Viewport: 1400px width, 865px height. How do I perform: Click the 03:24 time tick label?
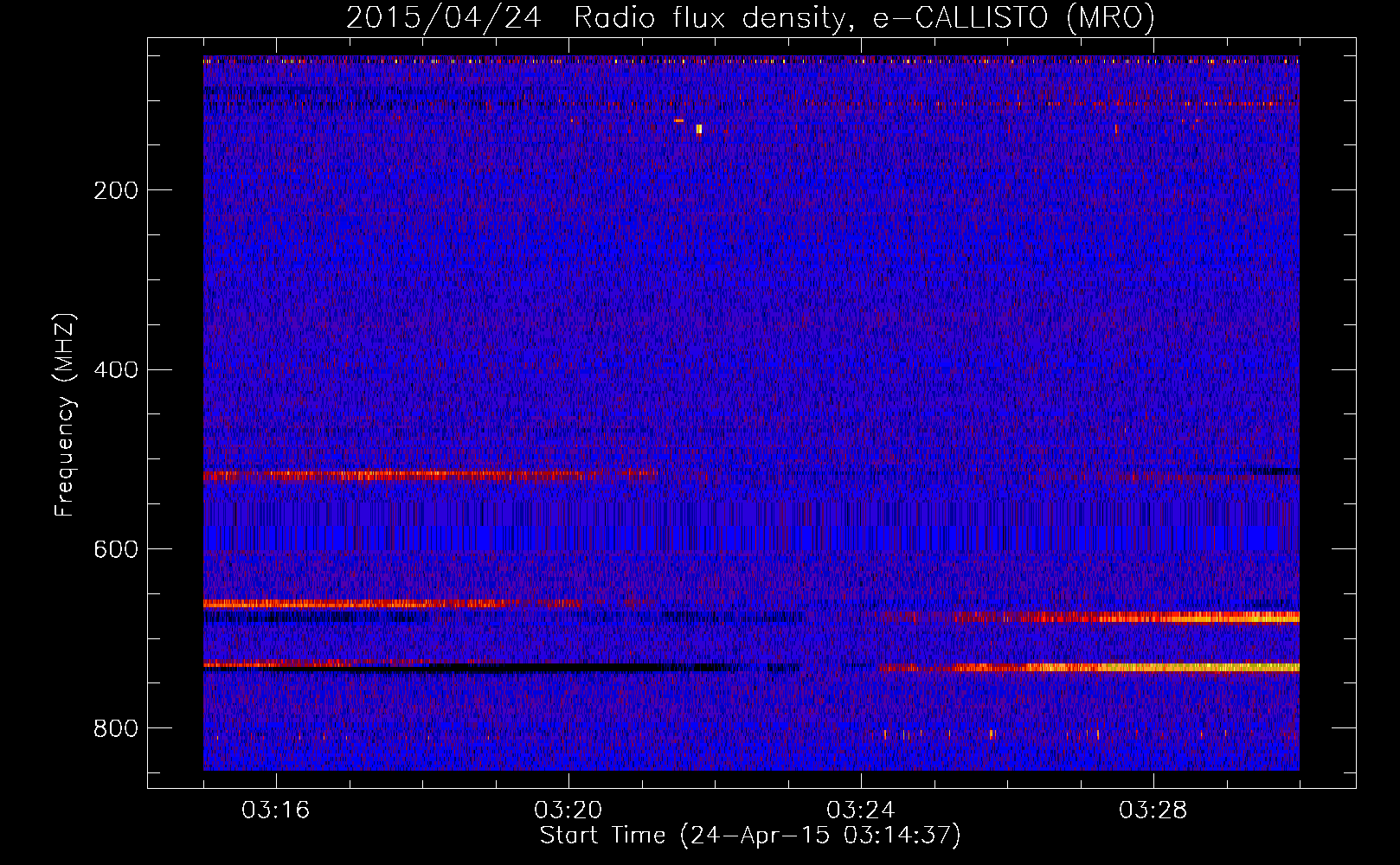pyautogui.click(x=861, y=811)
